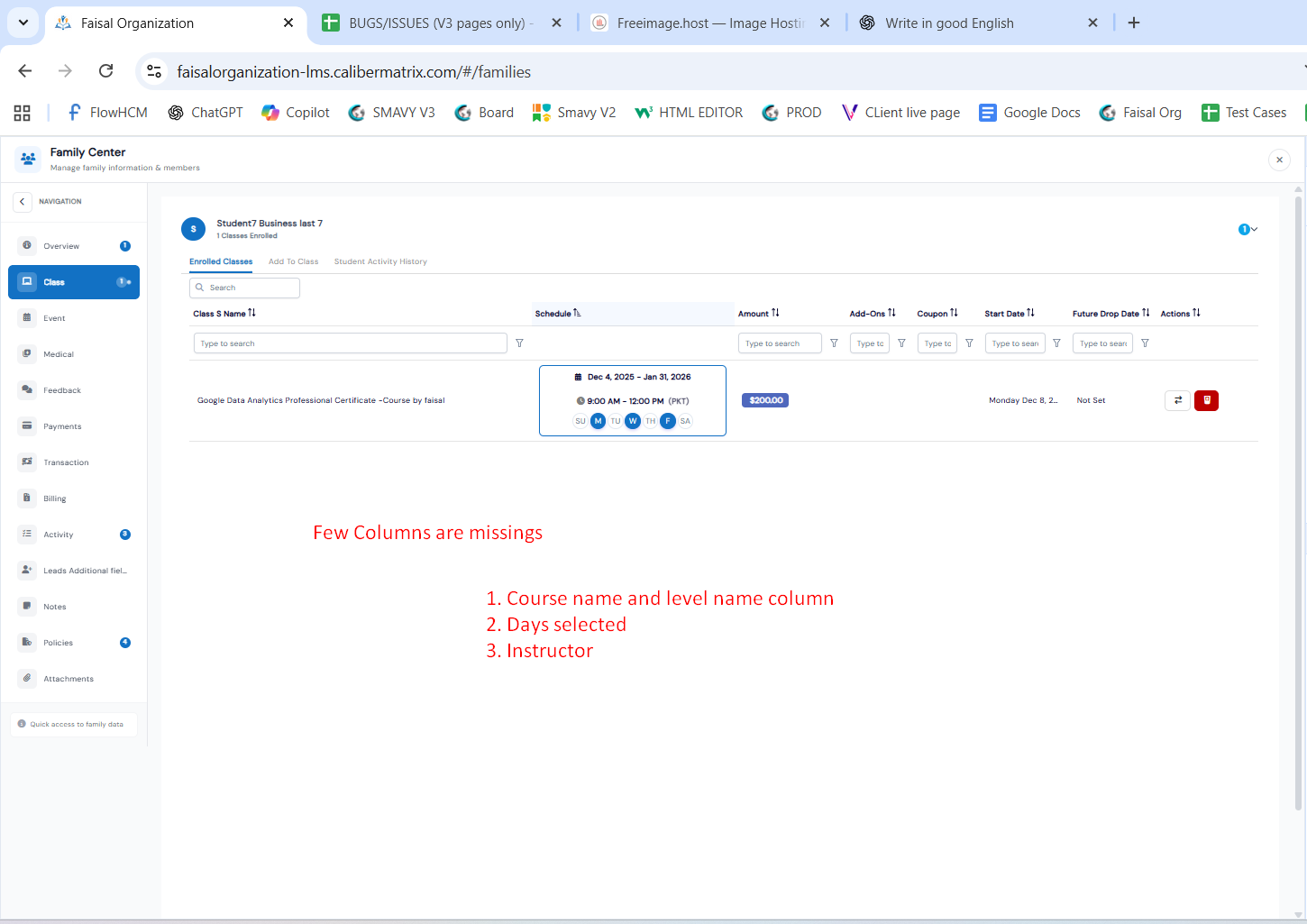
Task: Click the Search box above the table
Action: [244, 288]
